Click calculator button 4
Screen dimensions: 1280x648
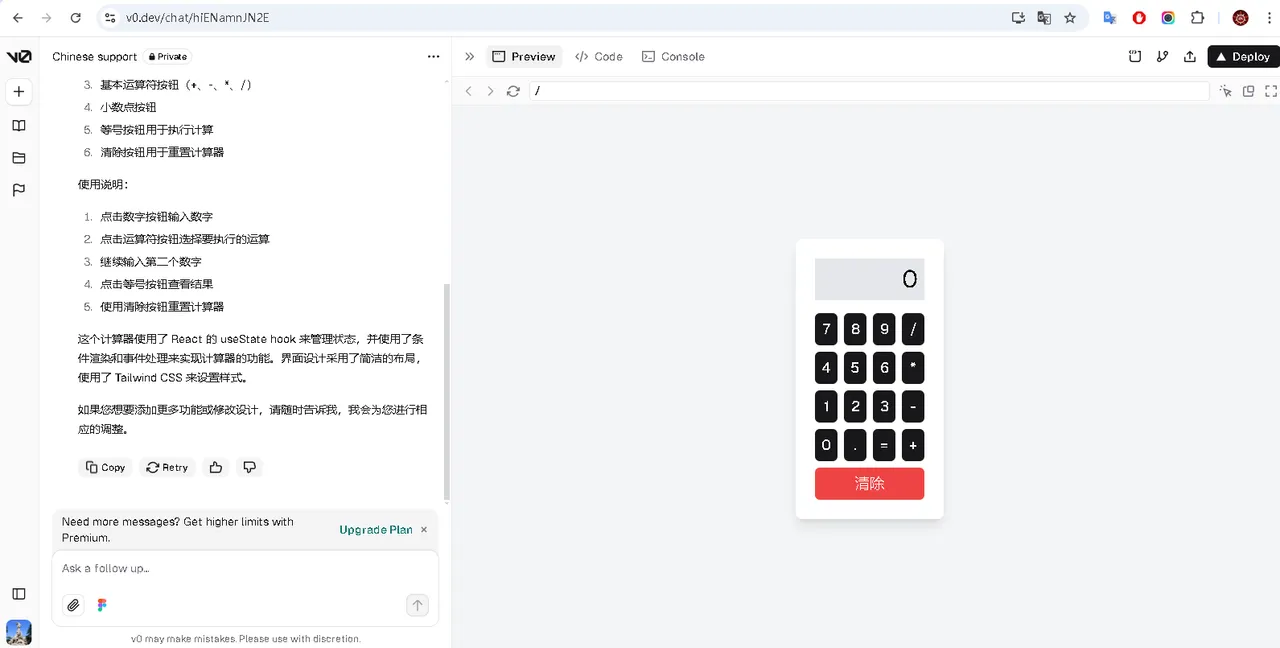tap(826, 368)
